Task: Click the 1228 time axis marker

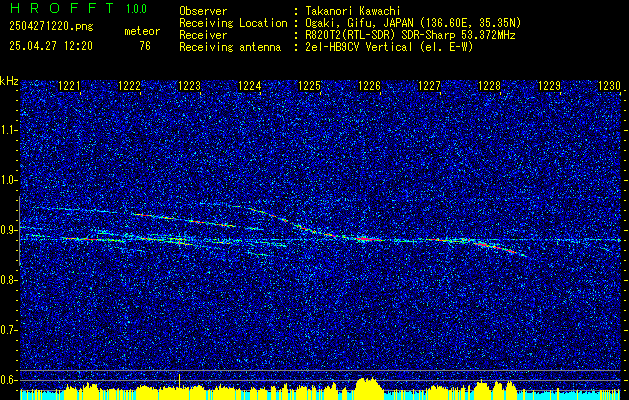Action: [x=489, y=85]
